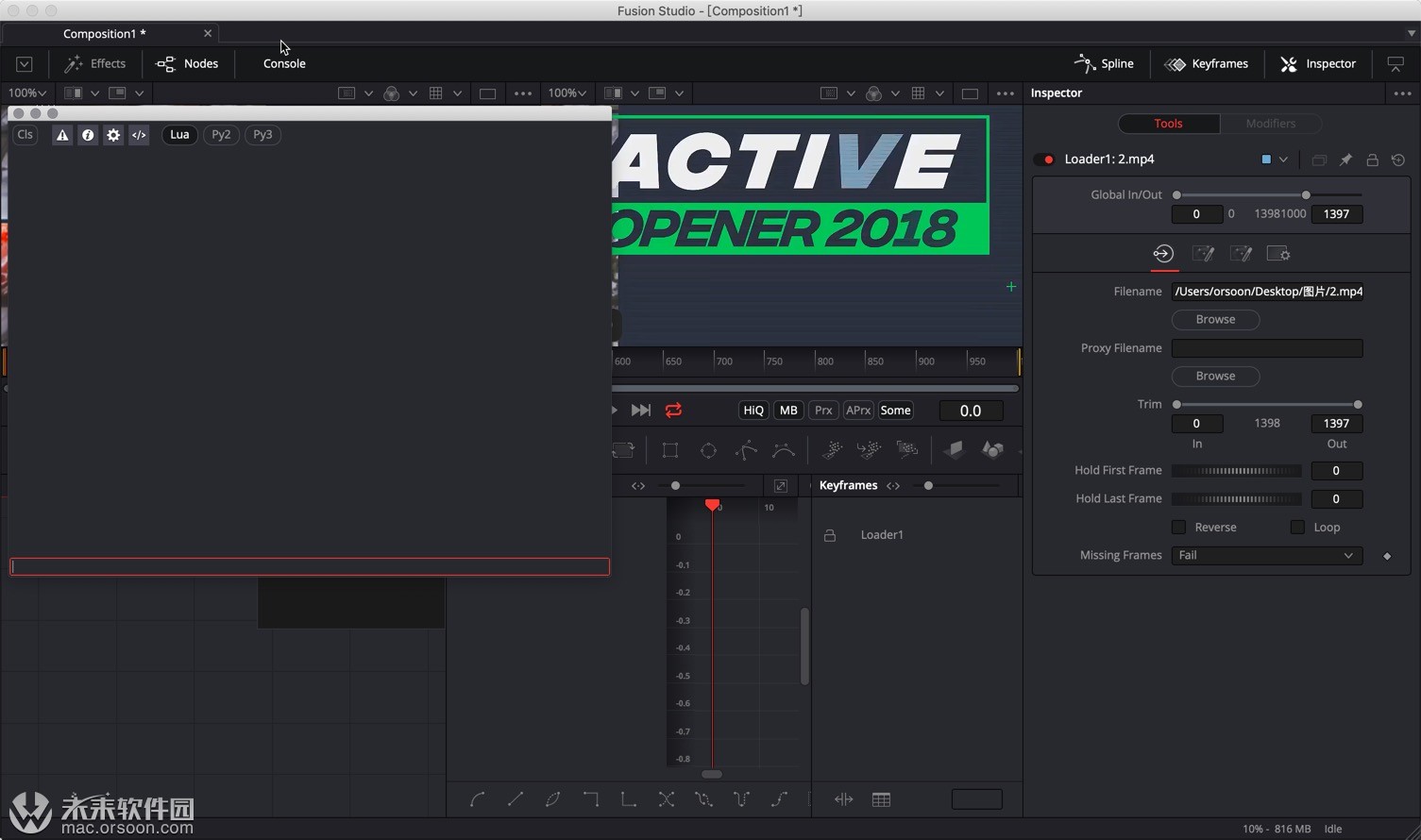Open left viewer options ellipsis menu

522,93
